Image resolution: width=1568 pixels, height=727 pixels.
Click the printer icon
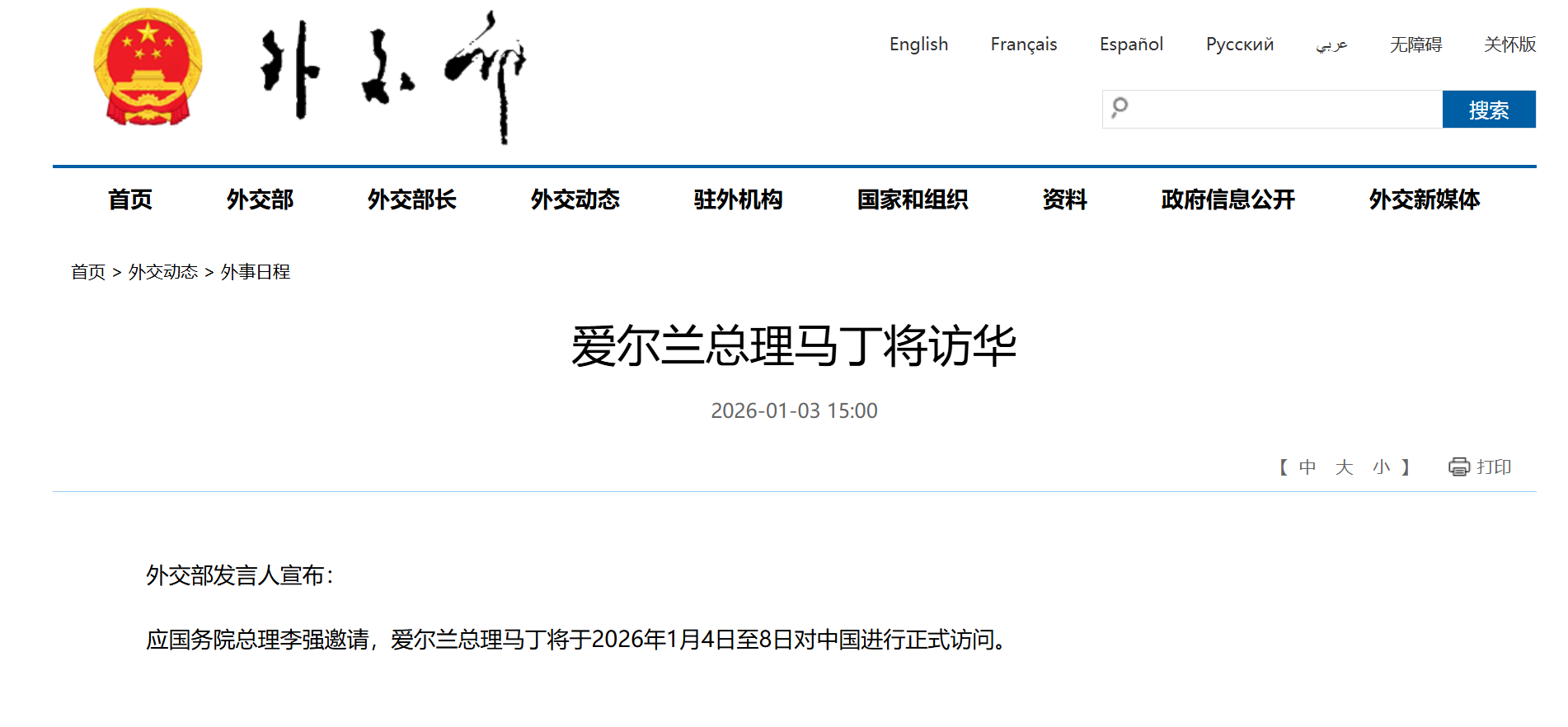[x=1459, y=467]
